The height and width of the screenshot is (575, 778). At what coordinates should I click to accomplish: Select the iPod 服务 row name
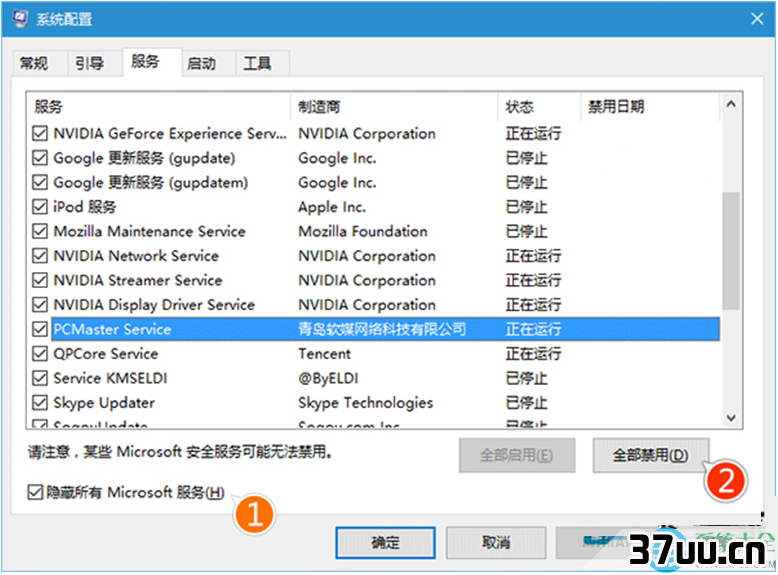point(84,206)
